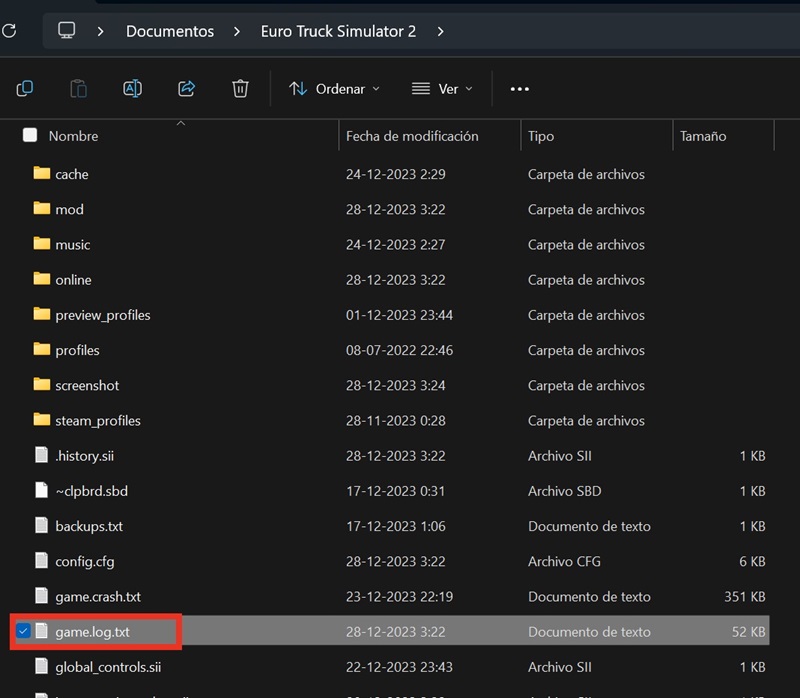The height and width of the screenshot is (698, 800).
Task: Sort by the Tamaño column header
Action: (703, 136)
